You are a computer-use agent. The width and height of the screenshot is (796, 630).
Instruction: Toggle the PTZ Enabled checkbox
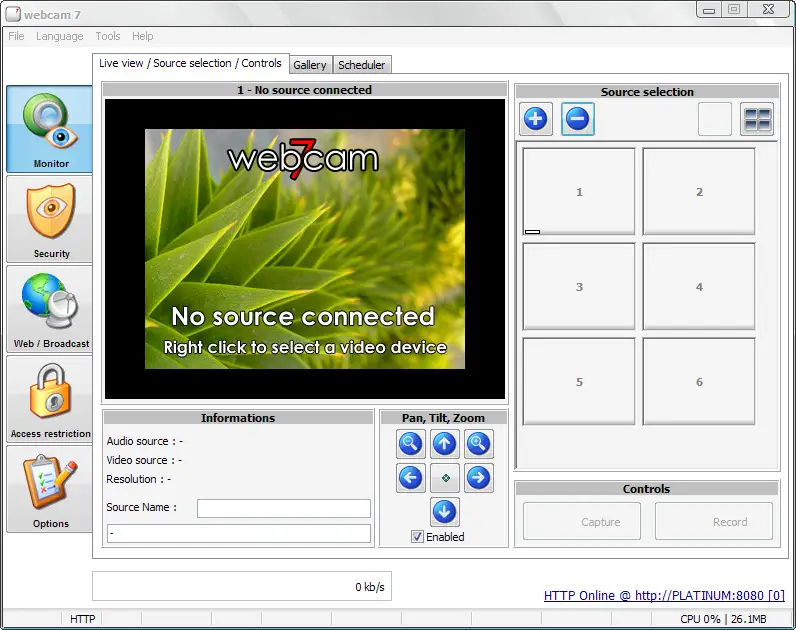(x=417, y=537)
